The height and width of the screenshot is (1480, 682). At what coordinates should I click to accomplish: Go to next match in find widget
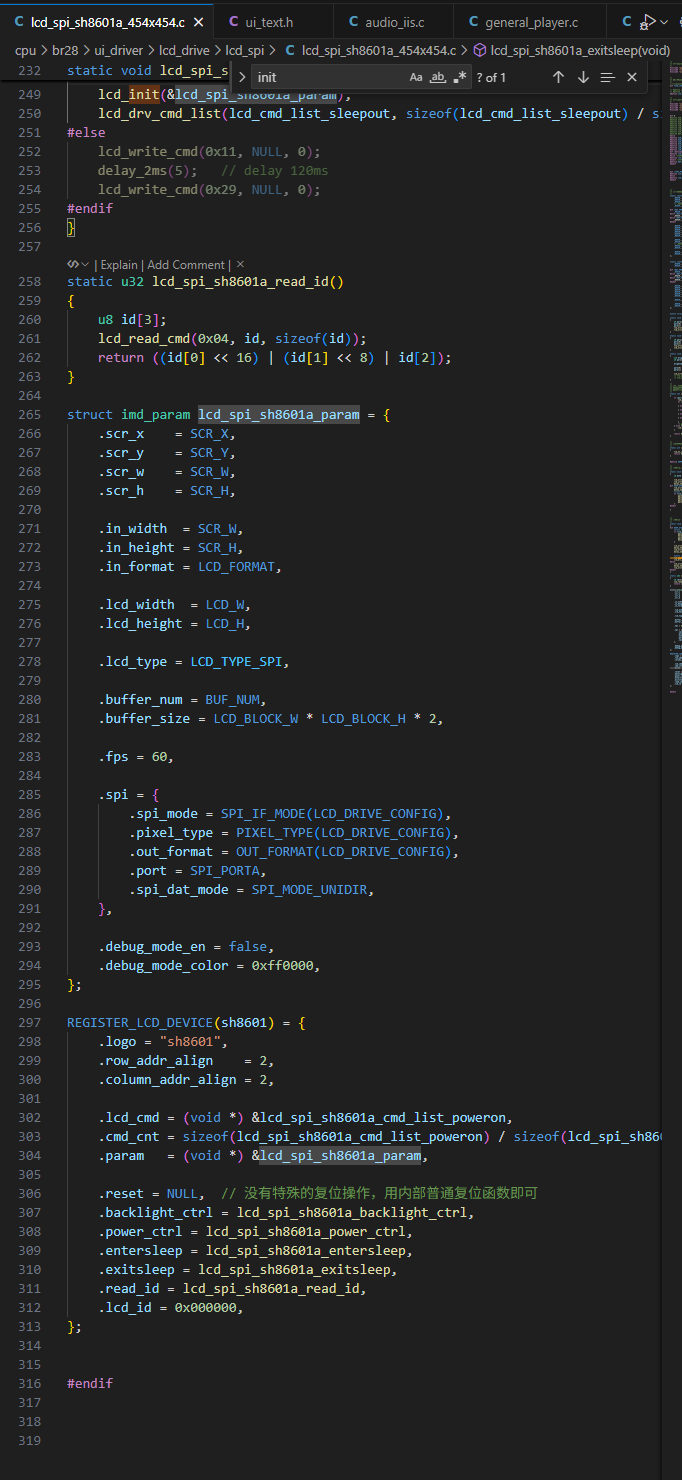(583, 77)
